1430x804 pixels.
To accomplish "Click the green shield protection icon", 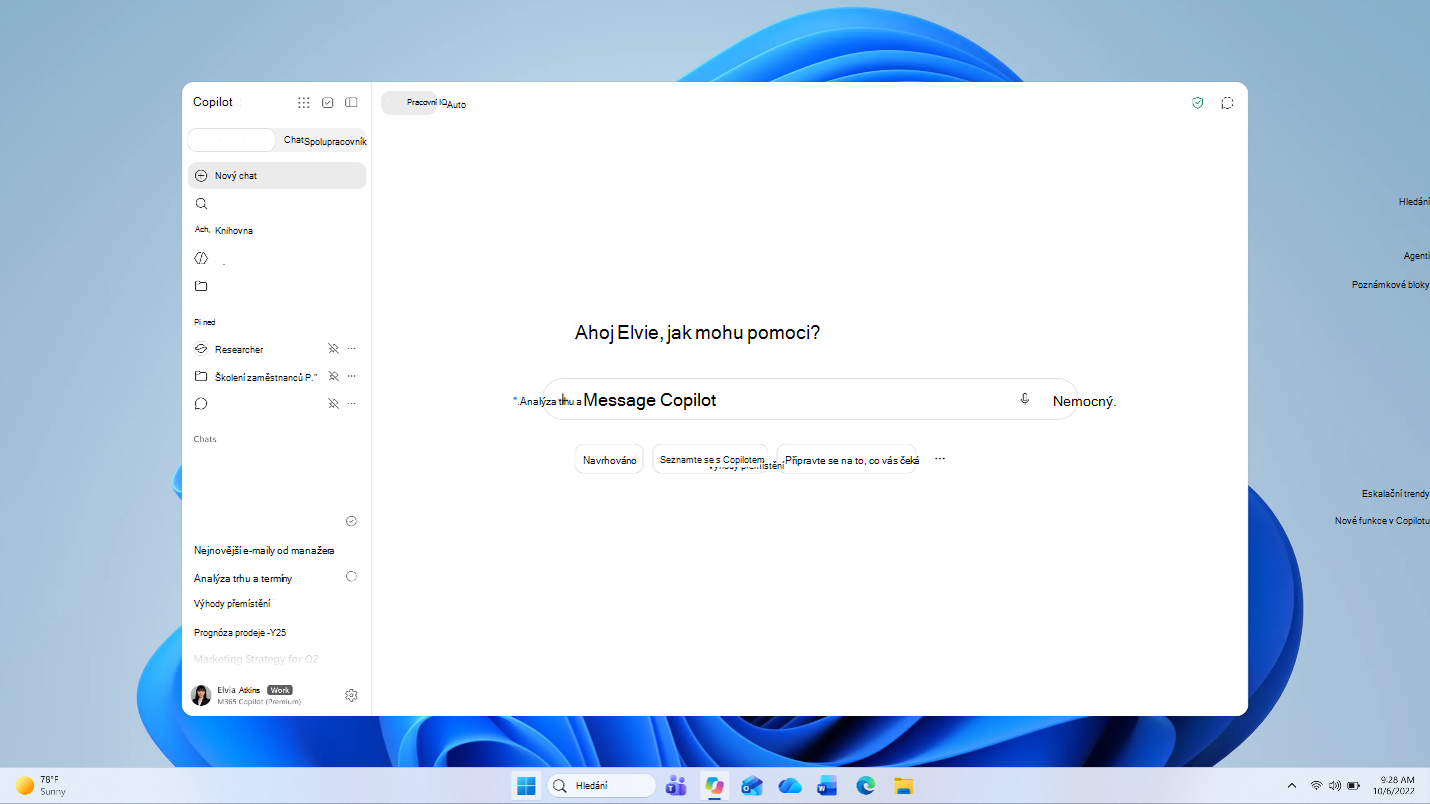I will click(1198, 103).
